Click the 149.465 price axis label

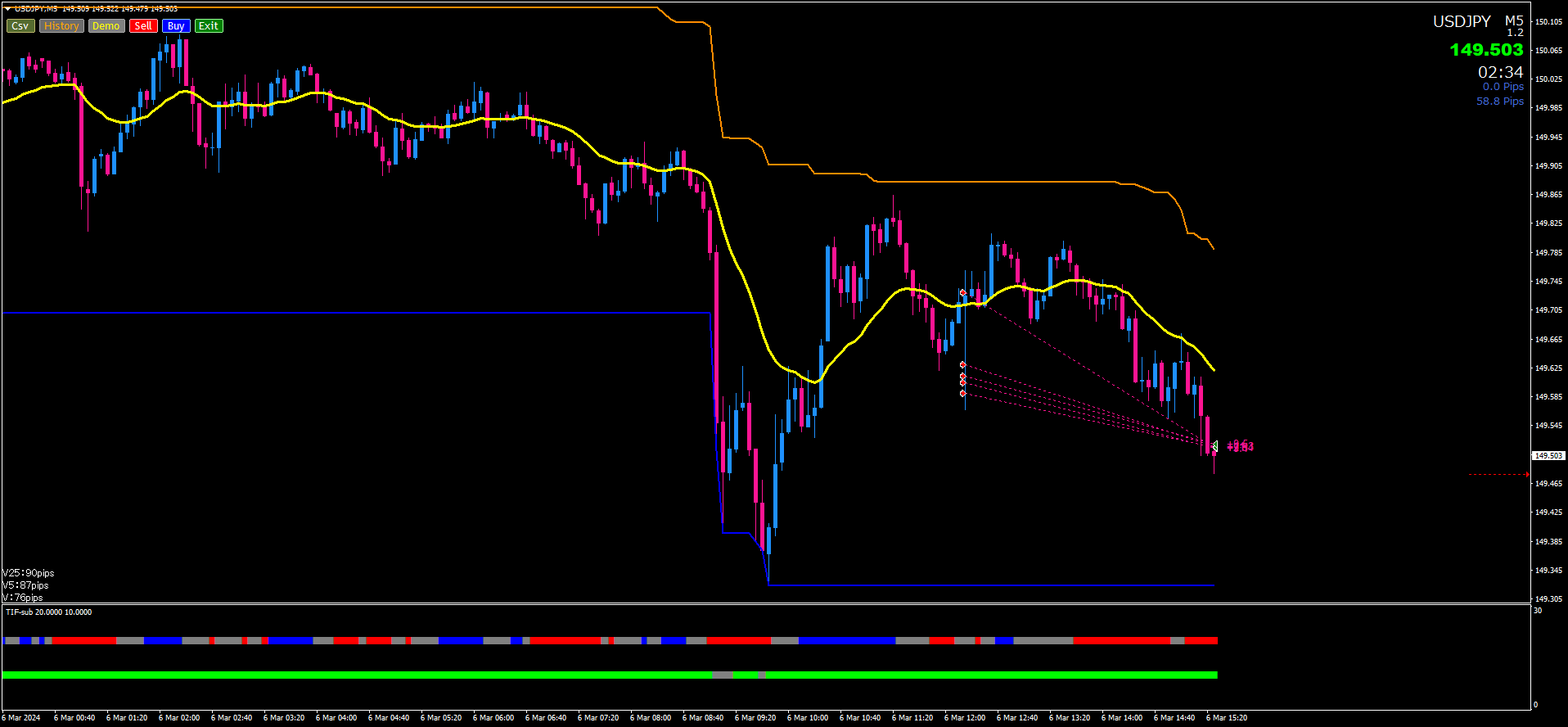point(1549,484)
